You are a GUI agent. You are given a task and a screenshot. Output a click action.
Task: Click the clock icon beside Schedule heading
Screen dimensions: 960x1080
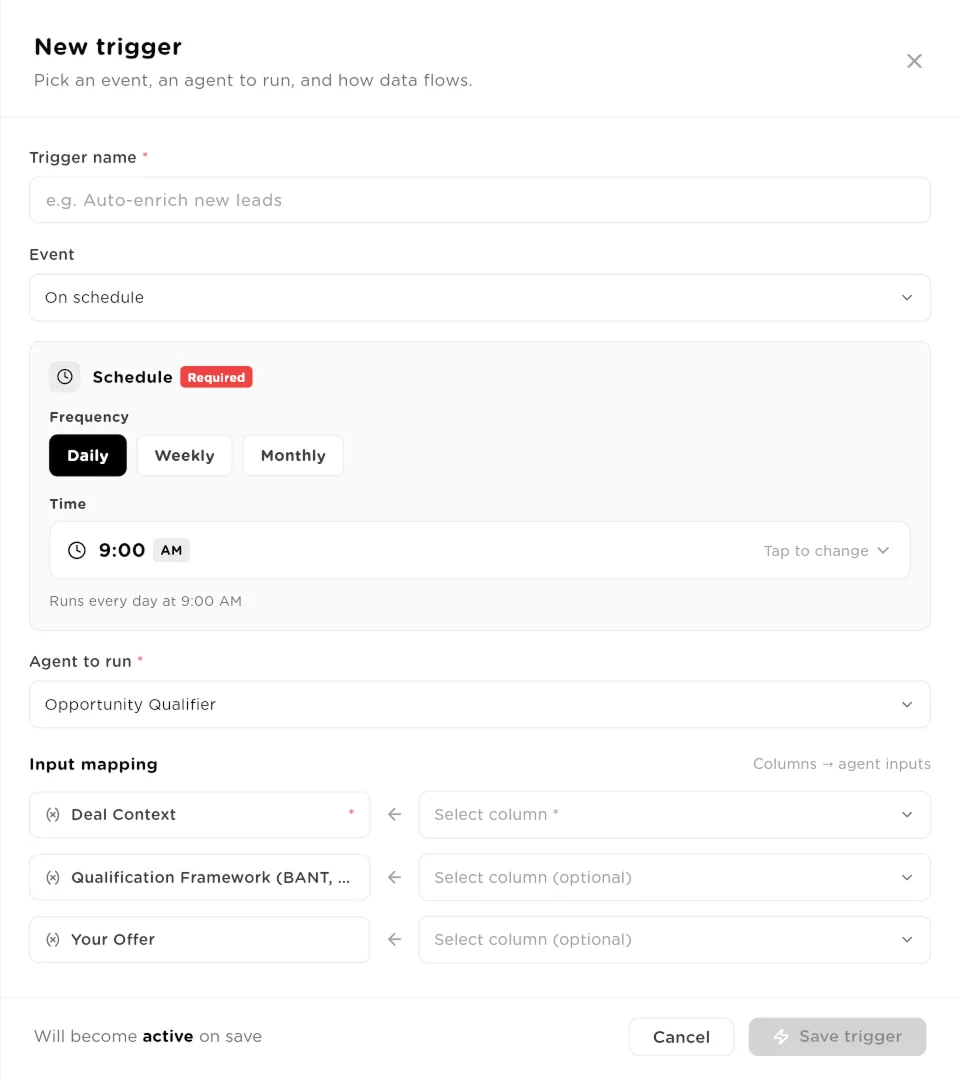(x=65, y=377)
